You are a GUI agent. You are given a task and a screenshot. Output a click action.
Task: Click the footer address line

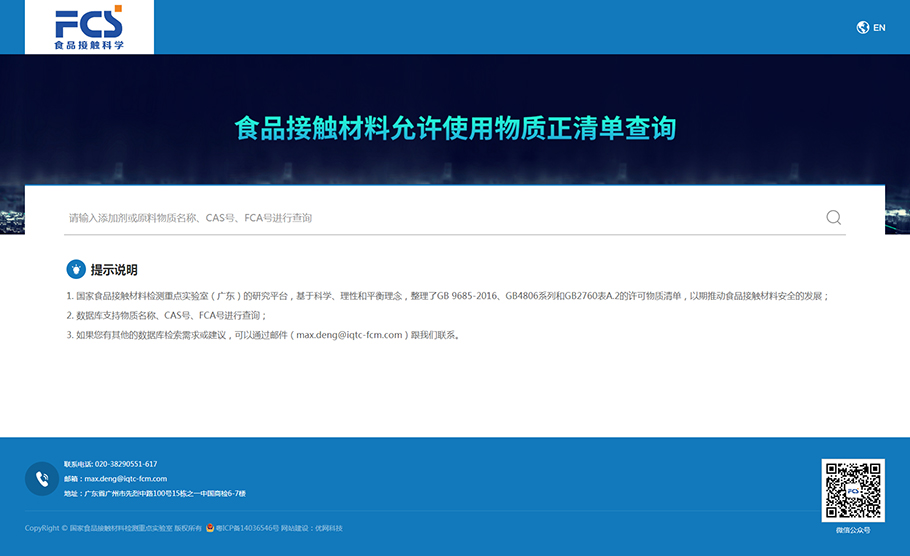(x=164, y=494)
